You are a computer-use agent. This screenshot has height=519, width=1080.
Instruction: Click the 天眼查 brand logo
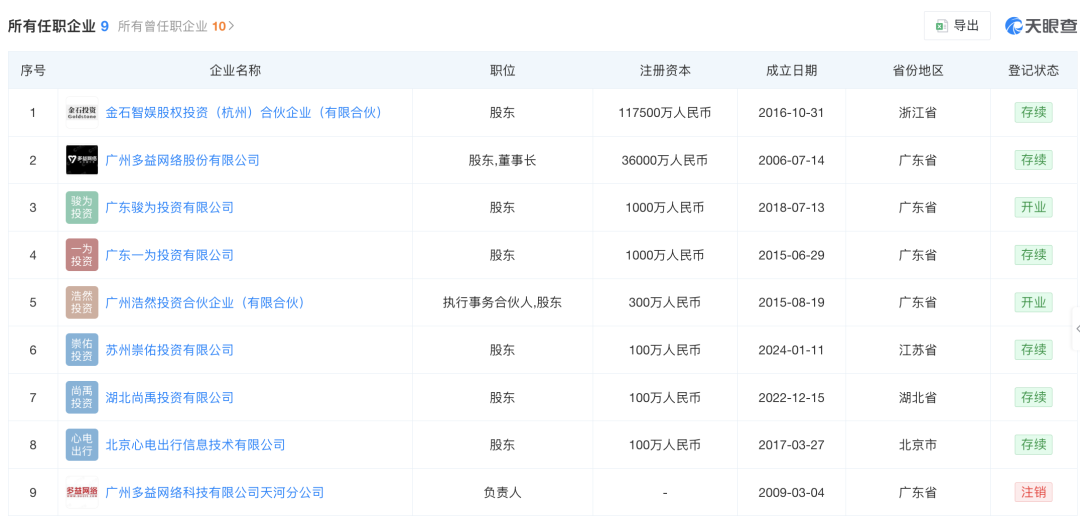(x=1039, y=26)
